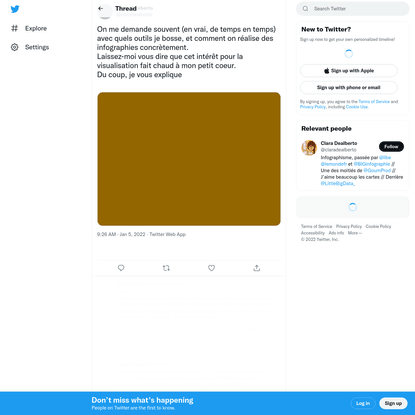Click the search magnifier icon

coord(305,9)
